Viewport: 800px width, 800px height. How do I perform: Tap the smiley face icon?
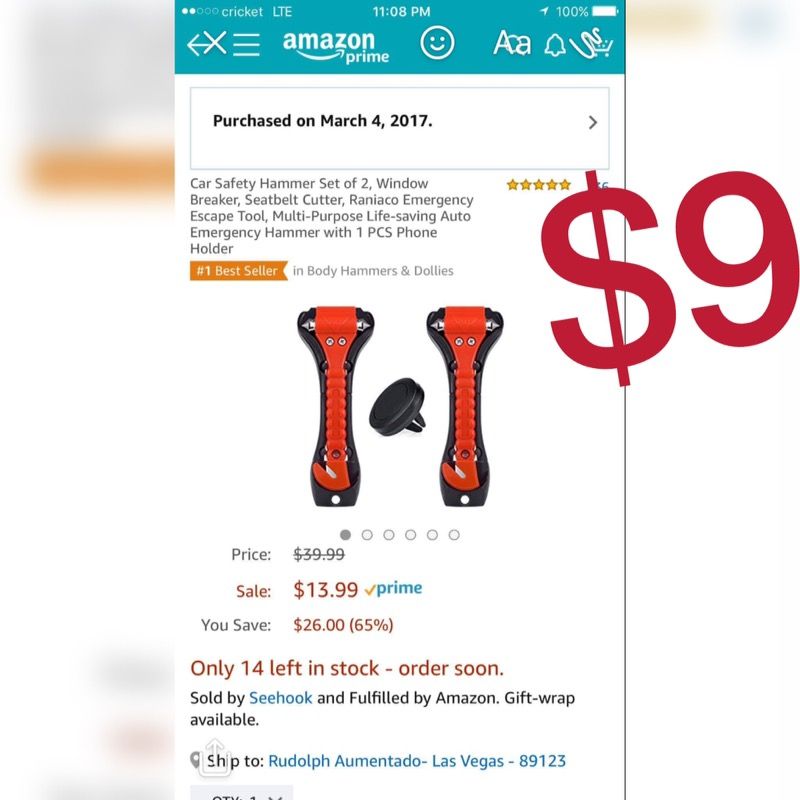(437, 43)
